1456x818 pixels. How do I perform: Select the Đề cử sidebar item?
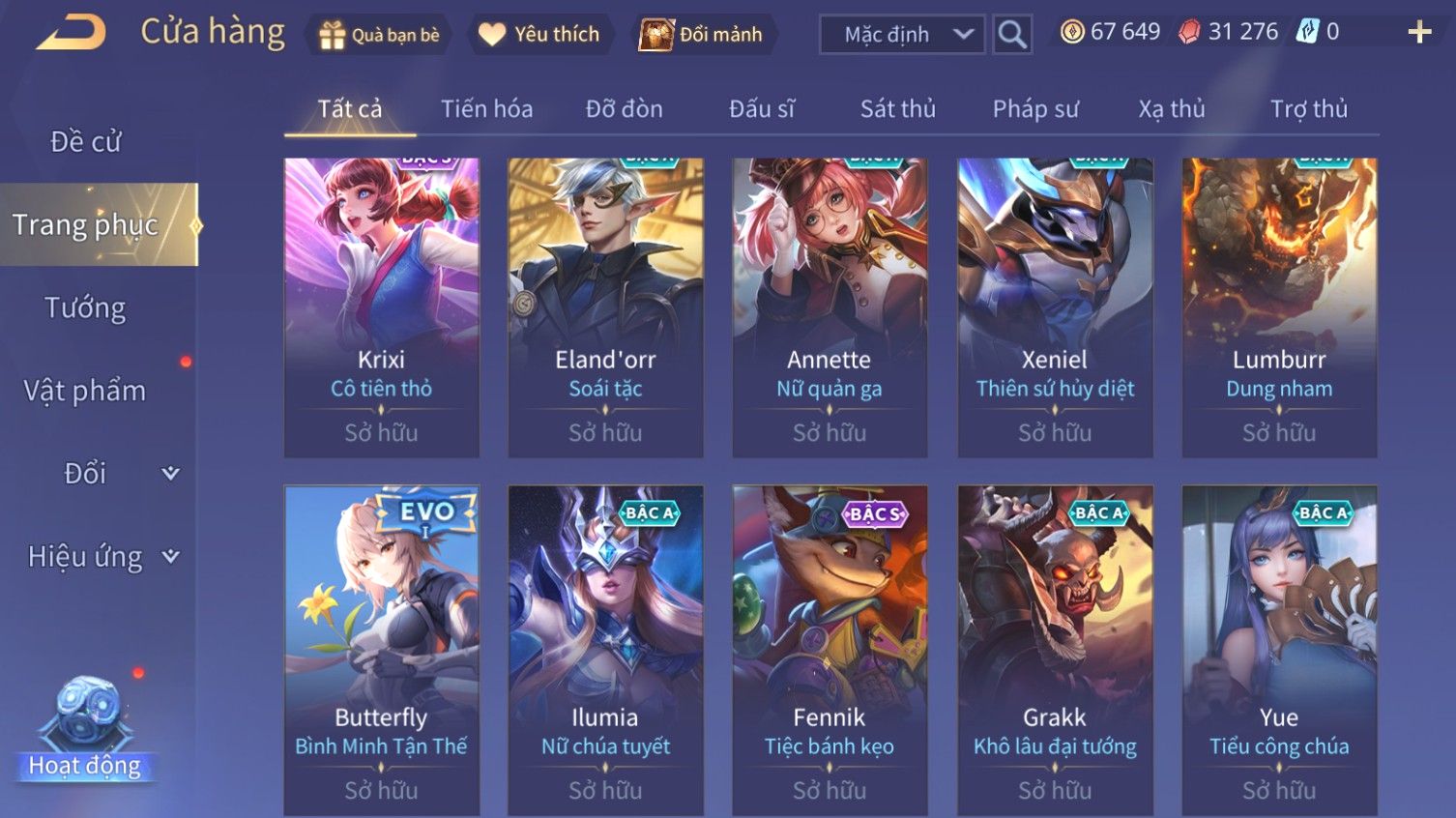(x=85, y=141)
